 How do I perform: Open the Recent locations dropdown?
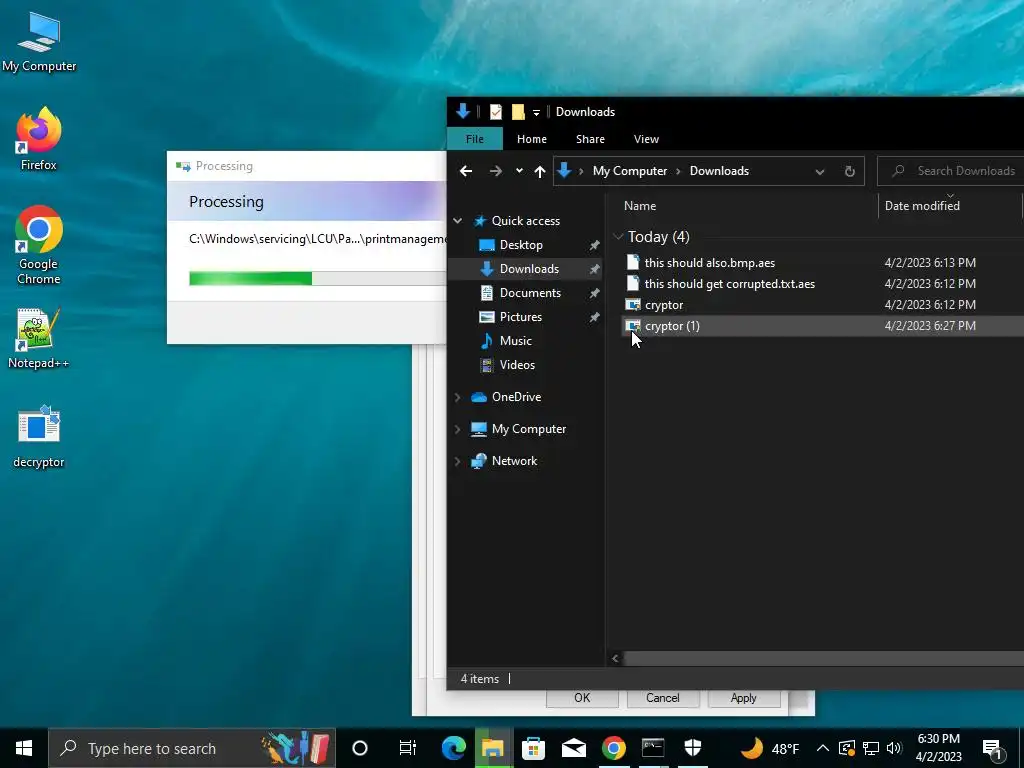point(519,171)
